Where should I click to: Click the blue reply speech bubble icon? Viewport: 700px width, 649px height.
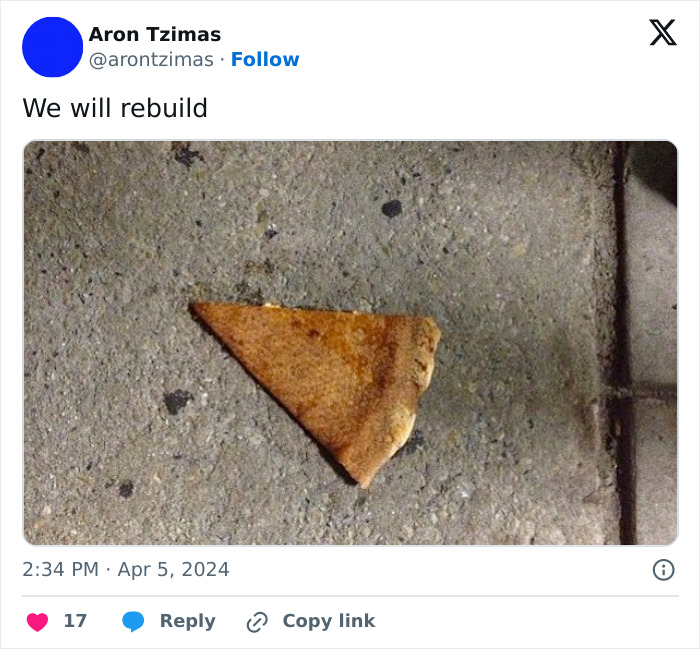click(x=133, y=621)
